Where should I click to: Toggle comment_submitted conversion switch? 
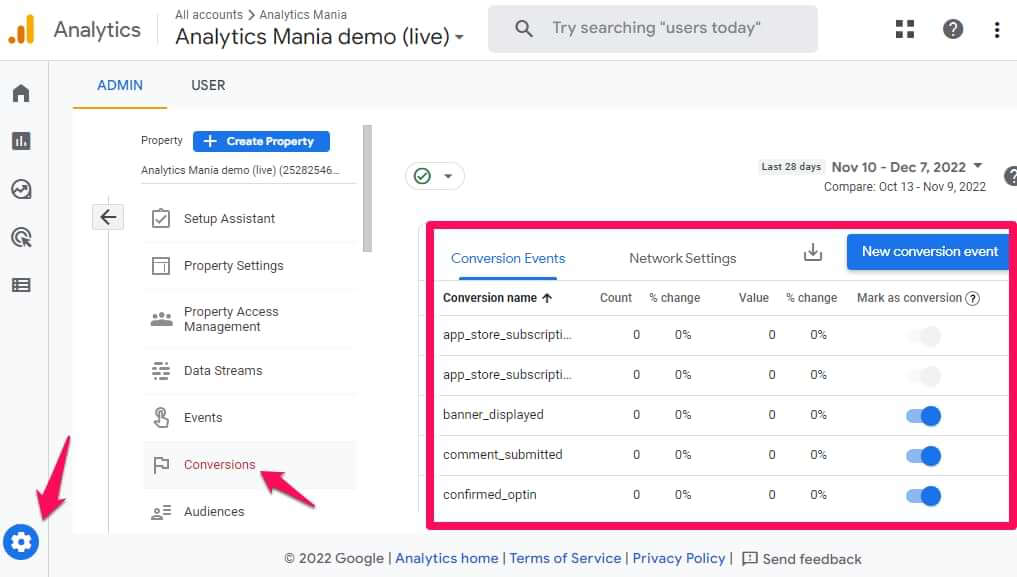click(x=924, y=455)
